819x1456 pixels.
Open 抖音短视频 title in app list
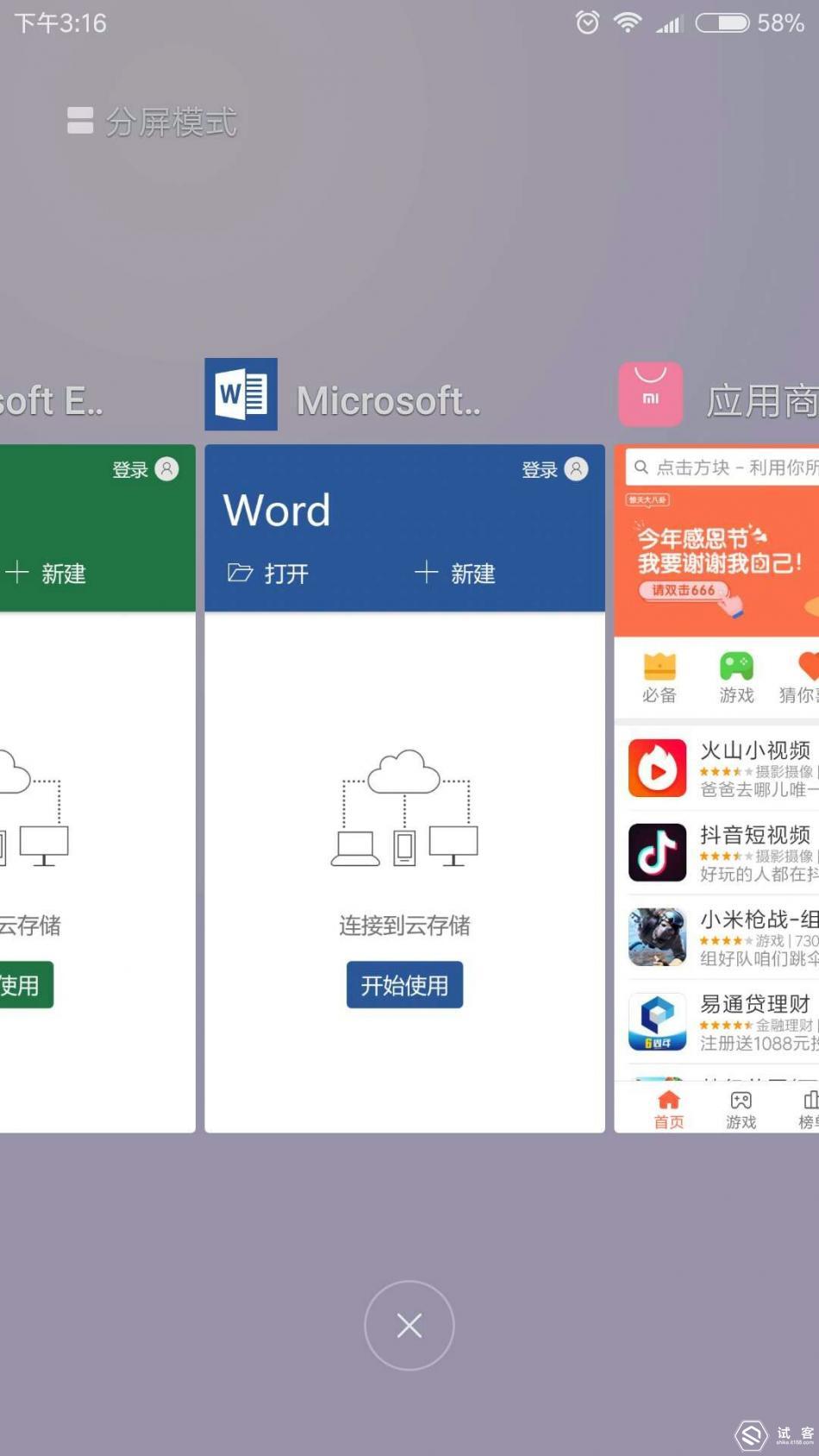[x=755, y=835]
